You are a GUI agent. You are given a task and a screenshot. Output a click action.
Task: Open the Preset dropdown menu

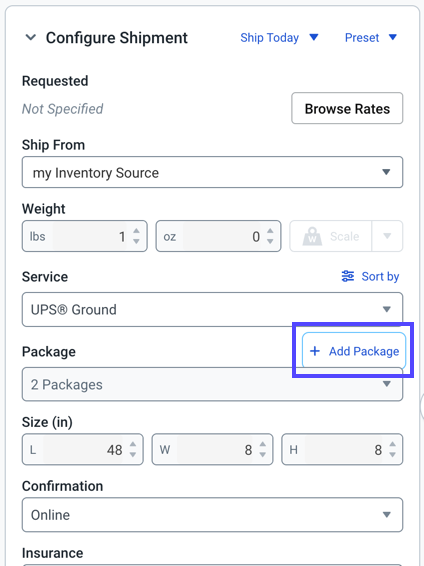click(x=371, y=38)
